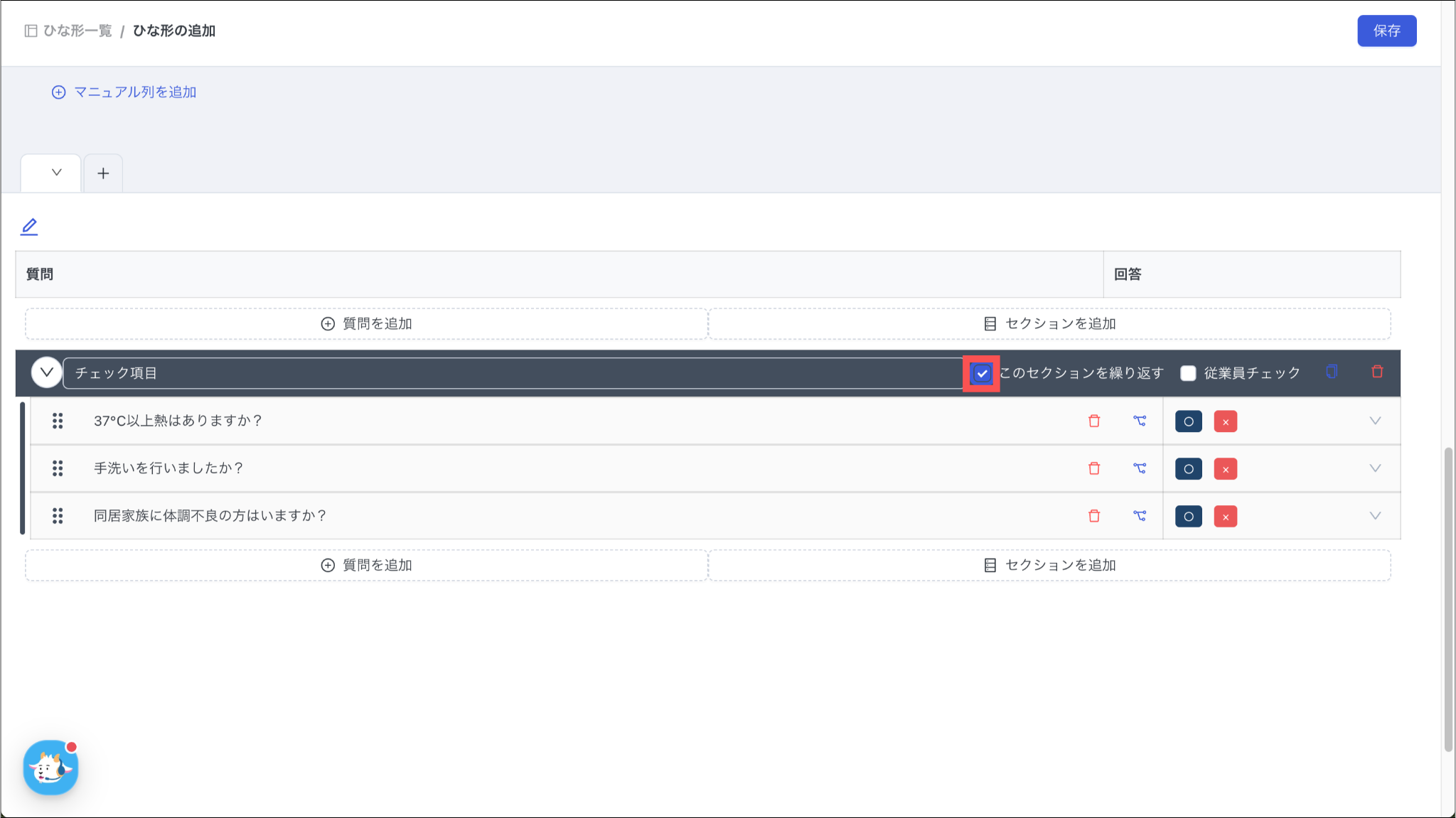The width and height of the screenshot is (1456, 818).
Task: Expand answer dropdown for 同居家族 question
Action: point(1375,516)
